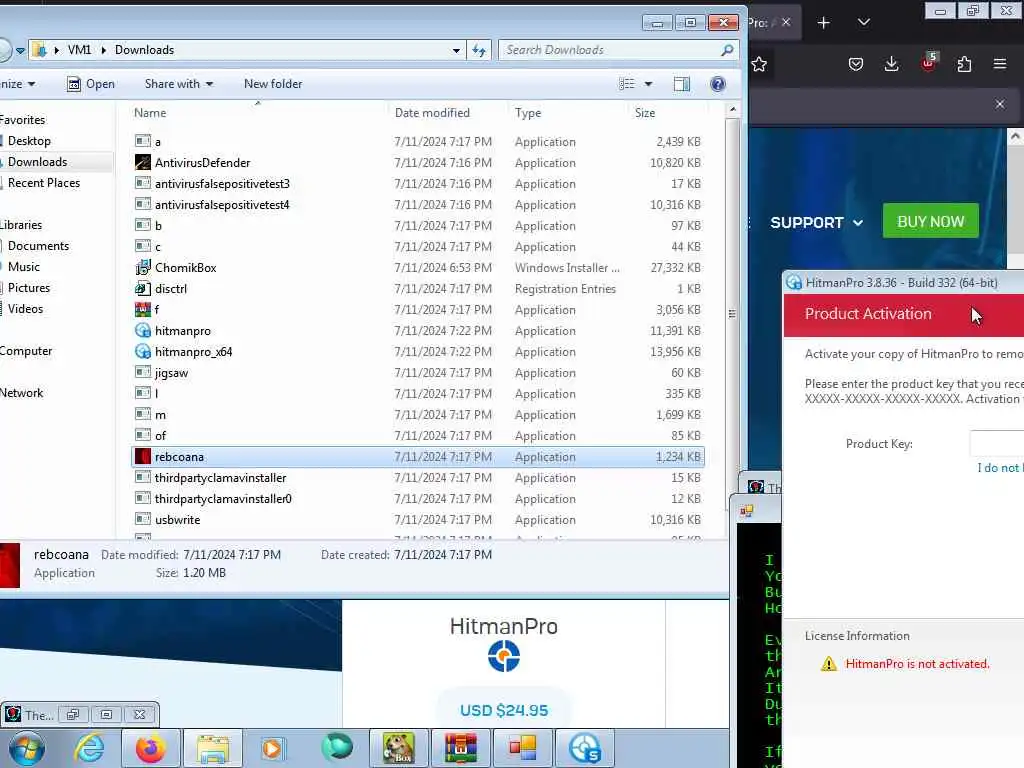The height and width of the screenshot is (768, 1024).
Task: Sort files by Size column
Action: coord(645,113)
